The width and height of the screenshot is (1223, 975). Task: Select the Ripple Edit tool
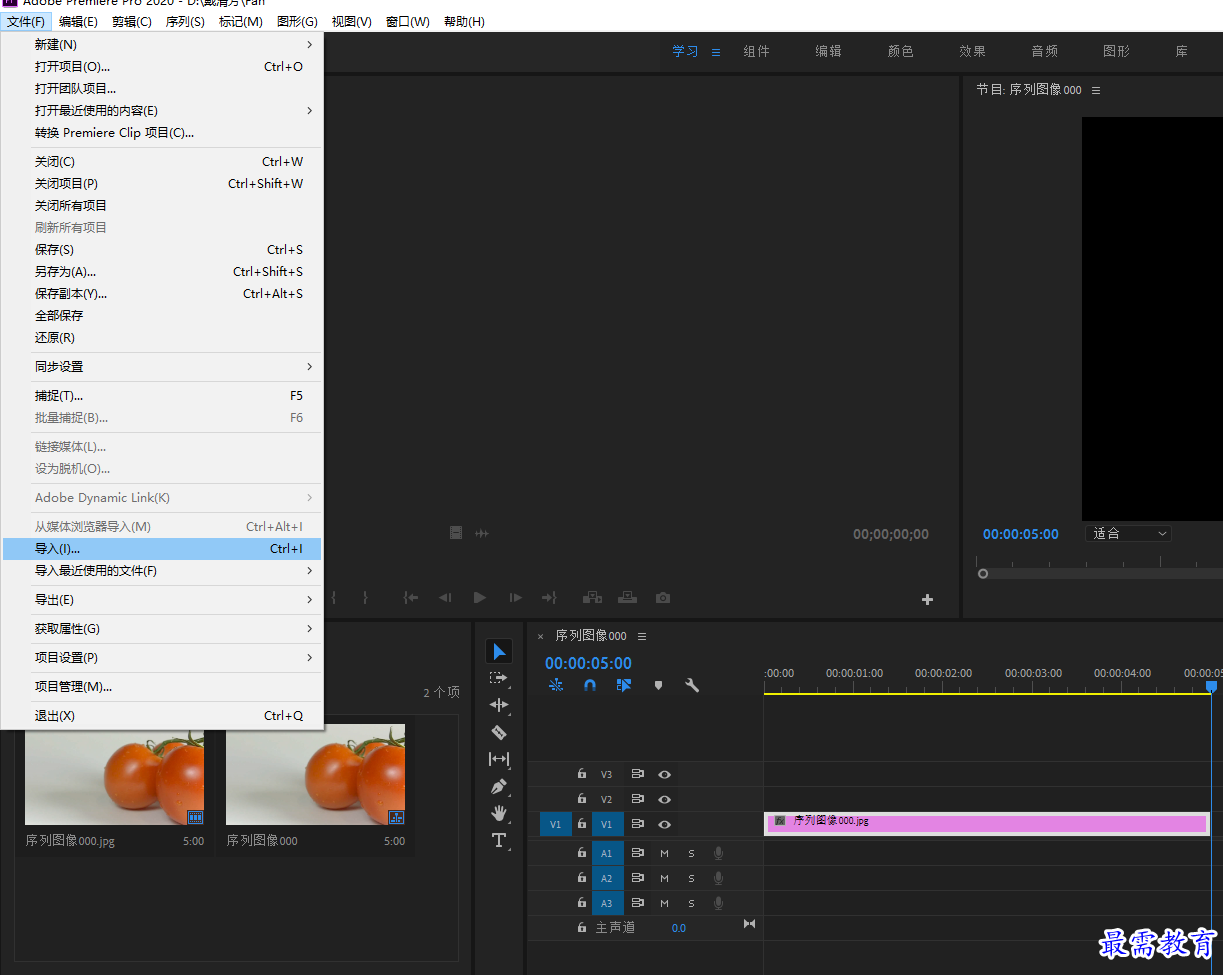(499, 705)
